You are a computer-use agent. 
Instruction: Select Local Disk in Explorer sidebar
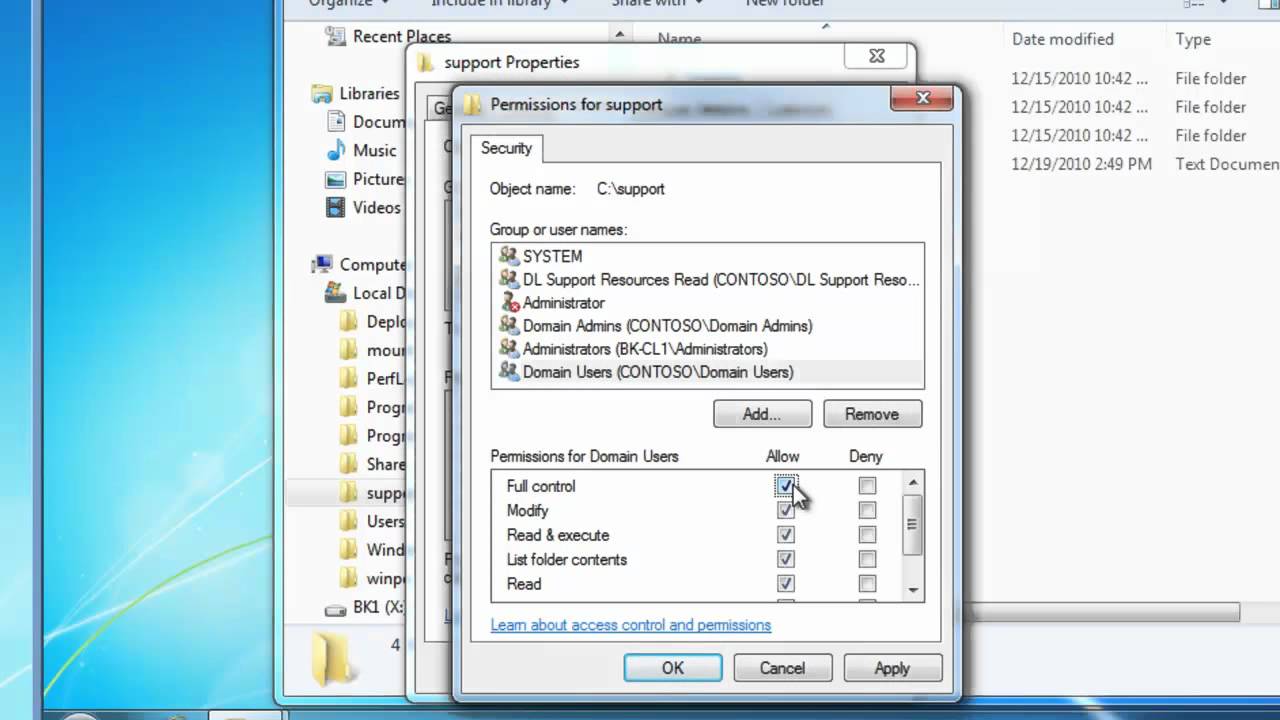point(366,293)
